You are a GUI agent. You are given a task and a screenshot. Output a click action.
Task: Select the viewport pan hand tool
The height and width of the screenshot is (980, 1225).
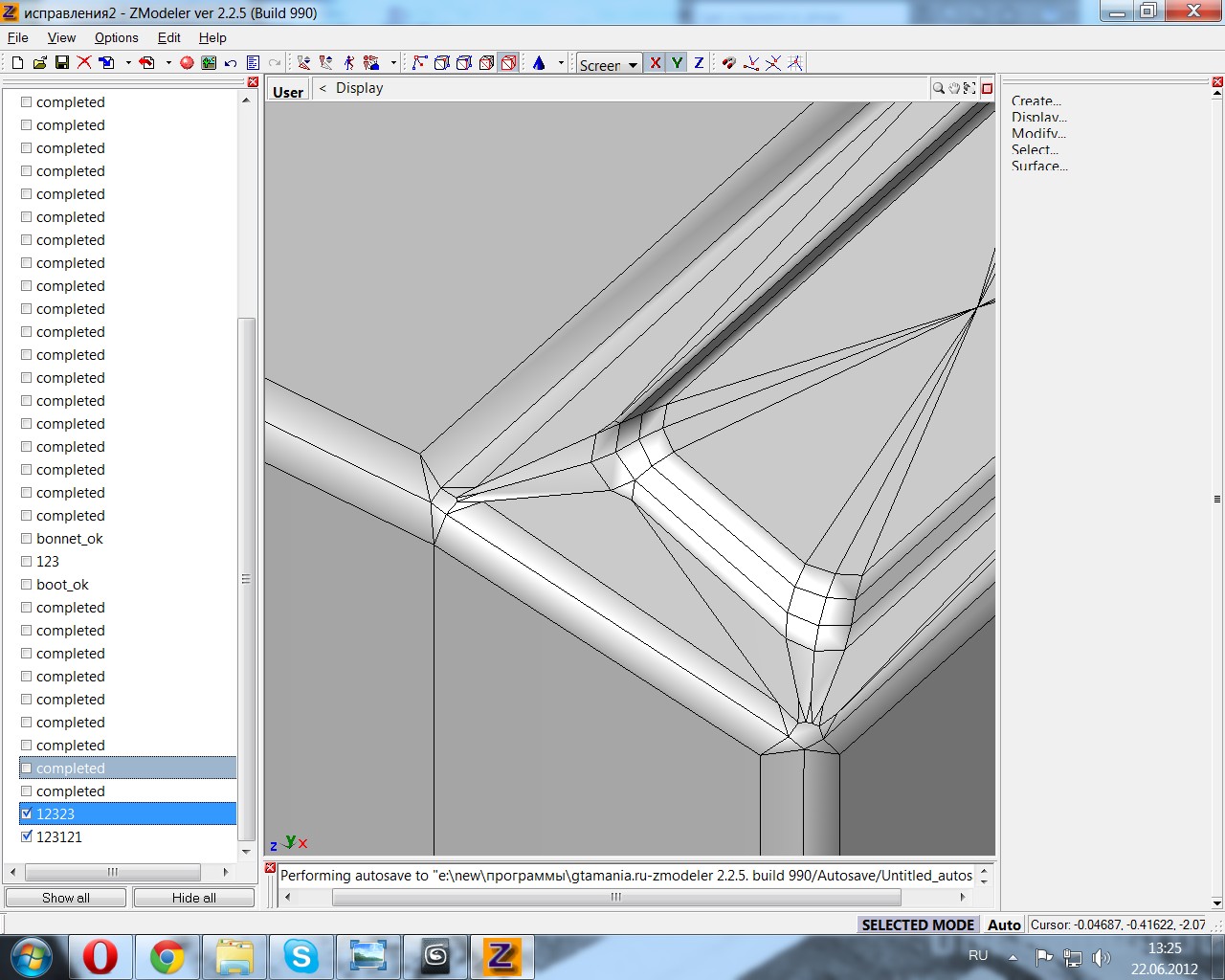(x=954, y=88)
